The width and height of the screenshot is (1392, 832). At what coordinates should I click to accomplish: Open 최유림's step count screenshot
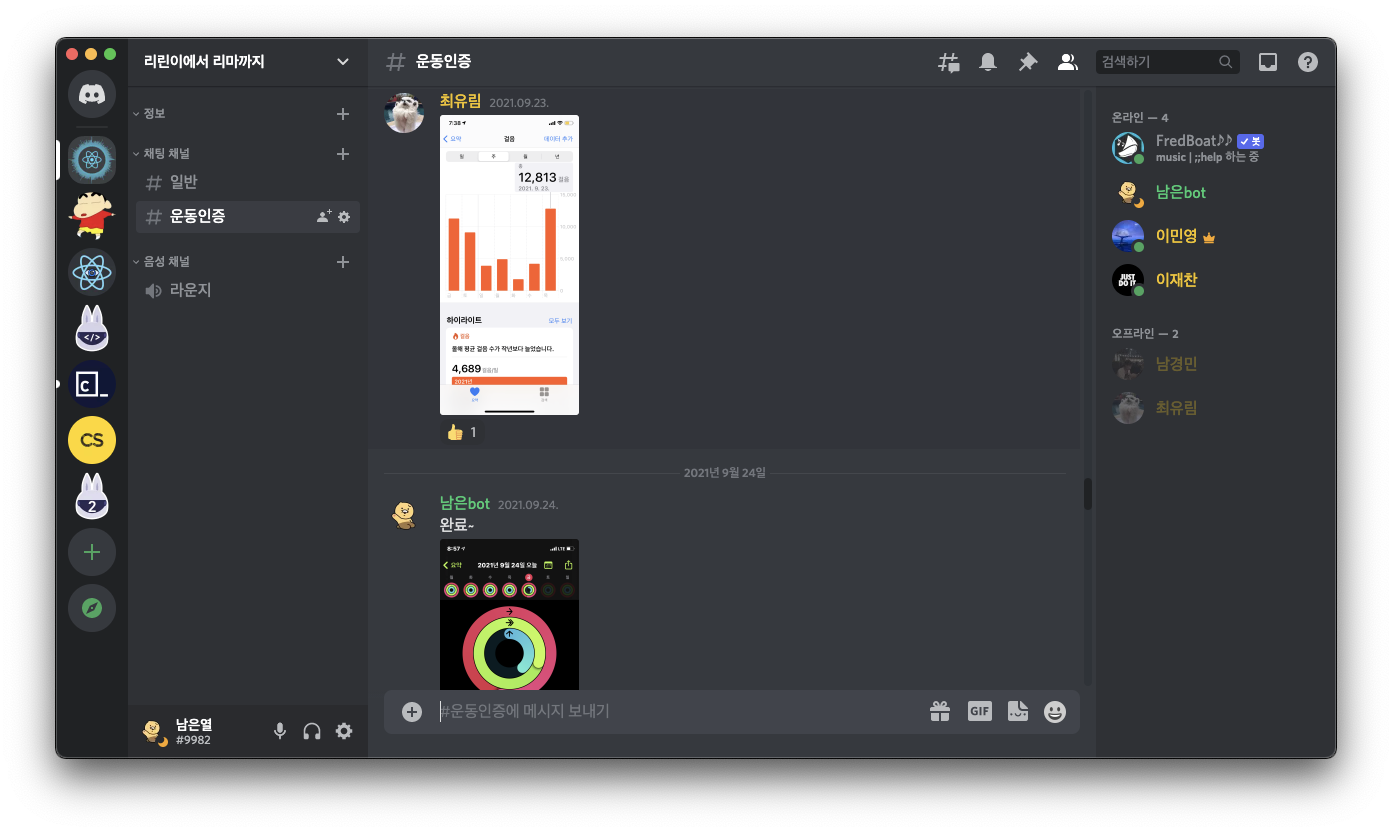coord(509,265)
